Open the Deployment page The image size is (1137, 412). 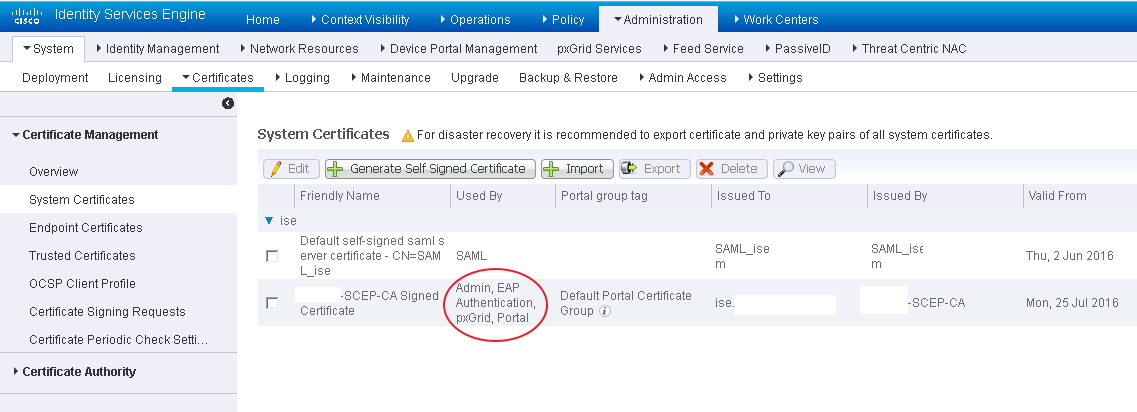click(x=55, y=78)
